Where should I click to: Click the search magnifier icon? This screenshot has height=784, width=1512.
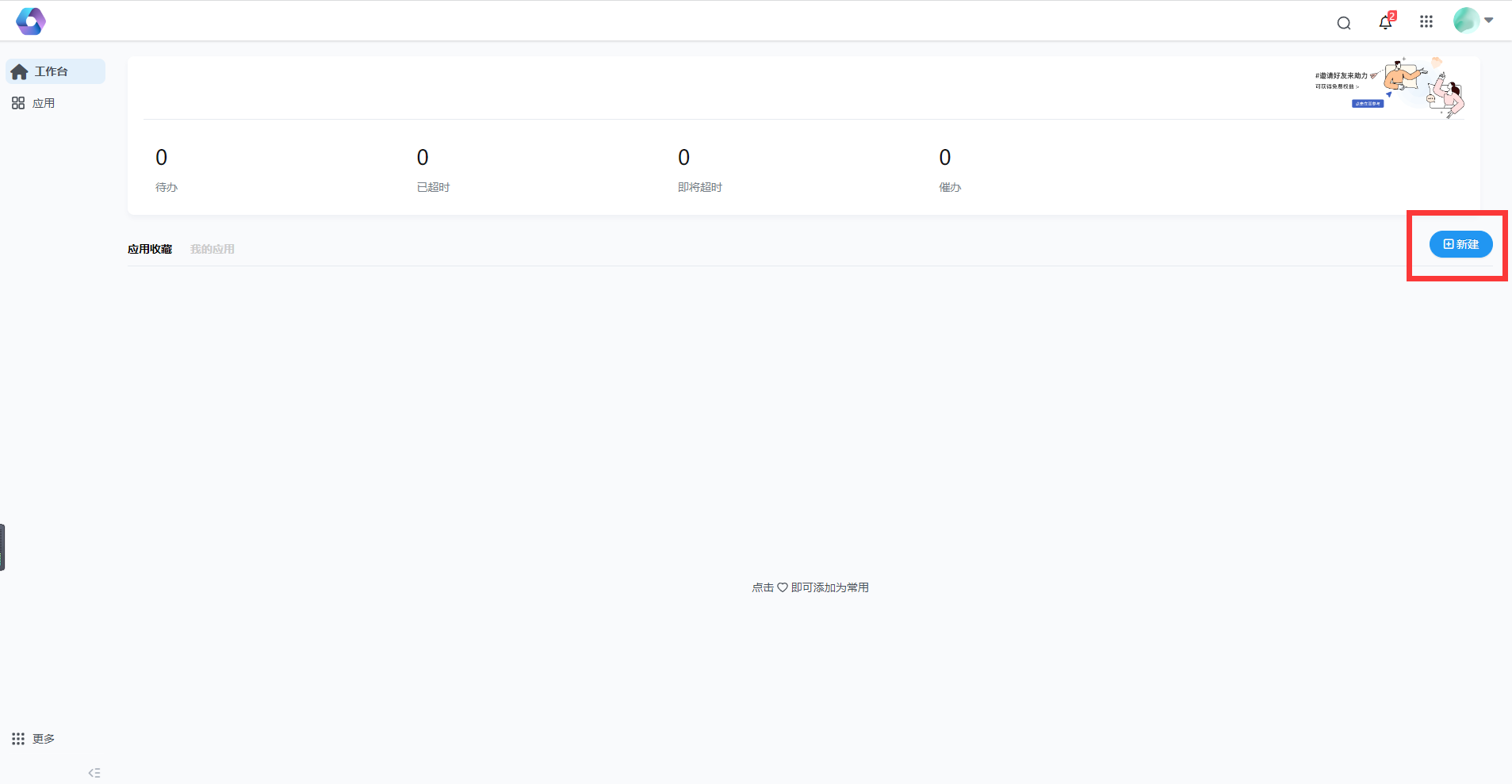(x=1343, y=23)
